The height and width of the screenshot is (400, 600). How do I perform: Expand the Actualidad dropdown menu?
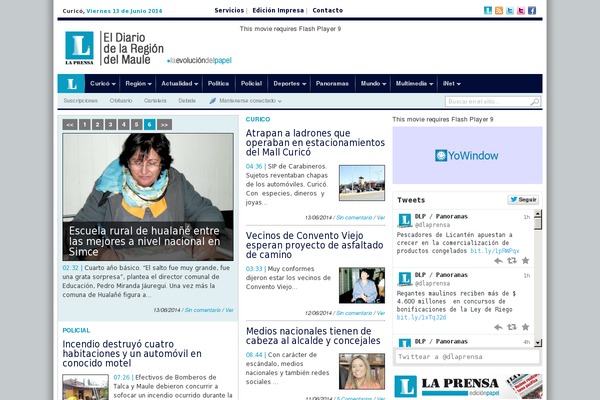179,83
